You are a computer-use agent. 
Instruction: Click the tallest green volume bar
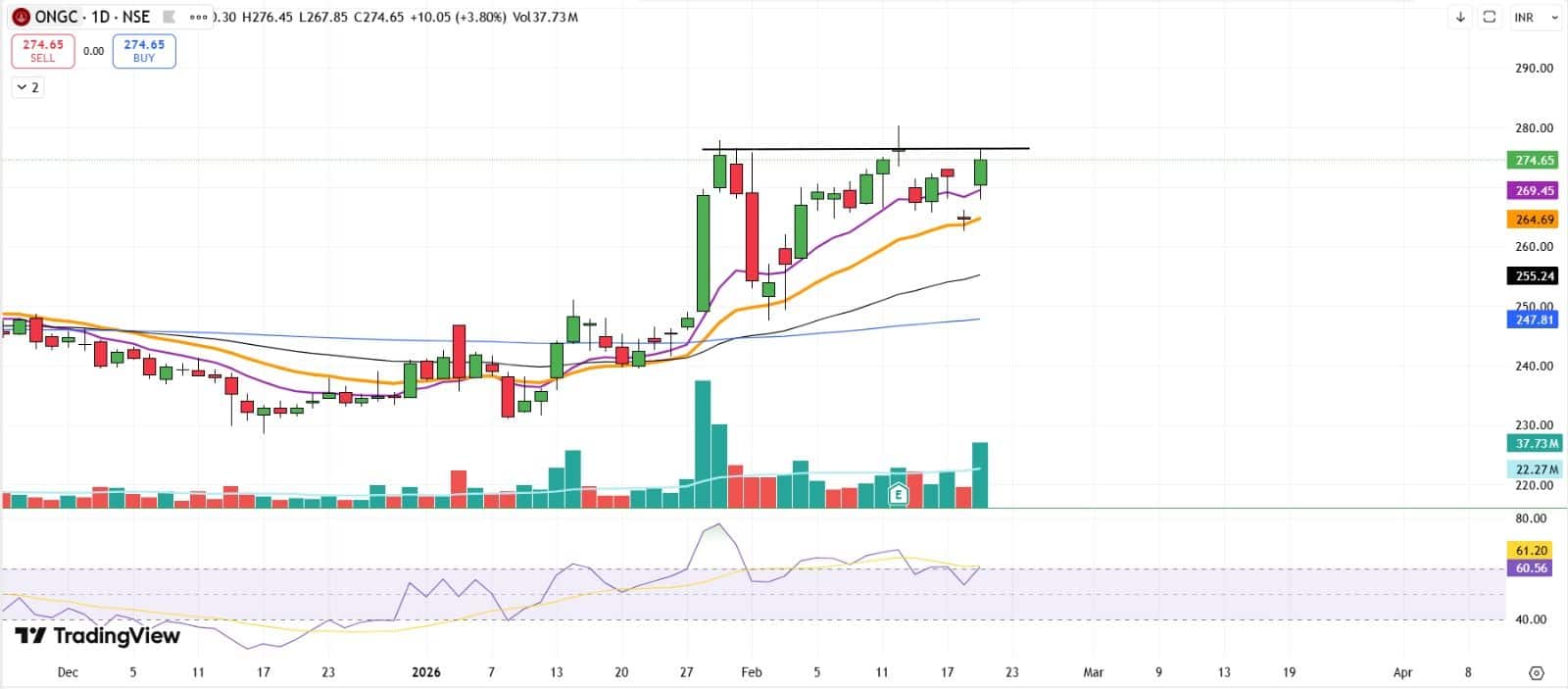[703, 444]
